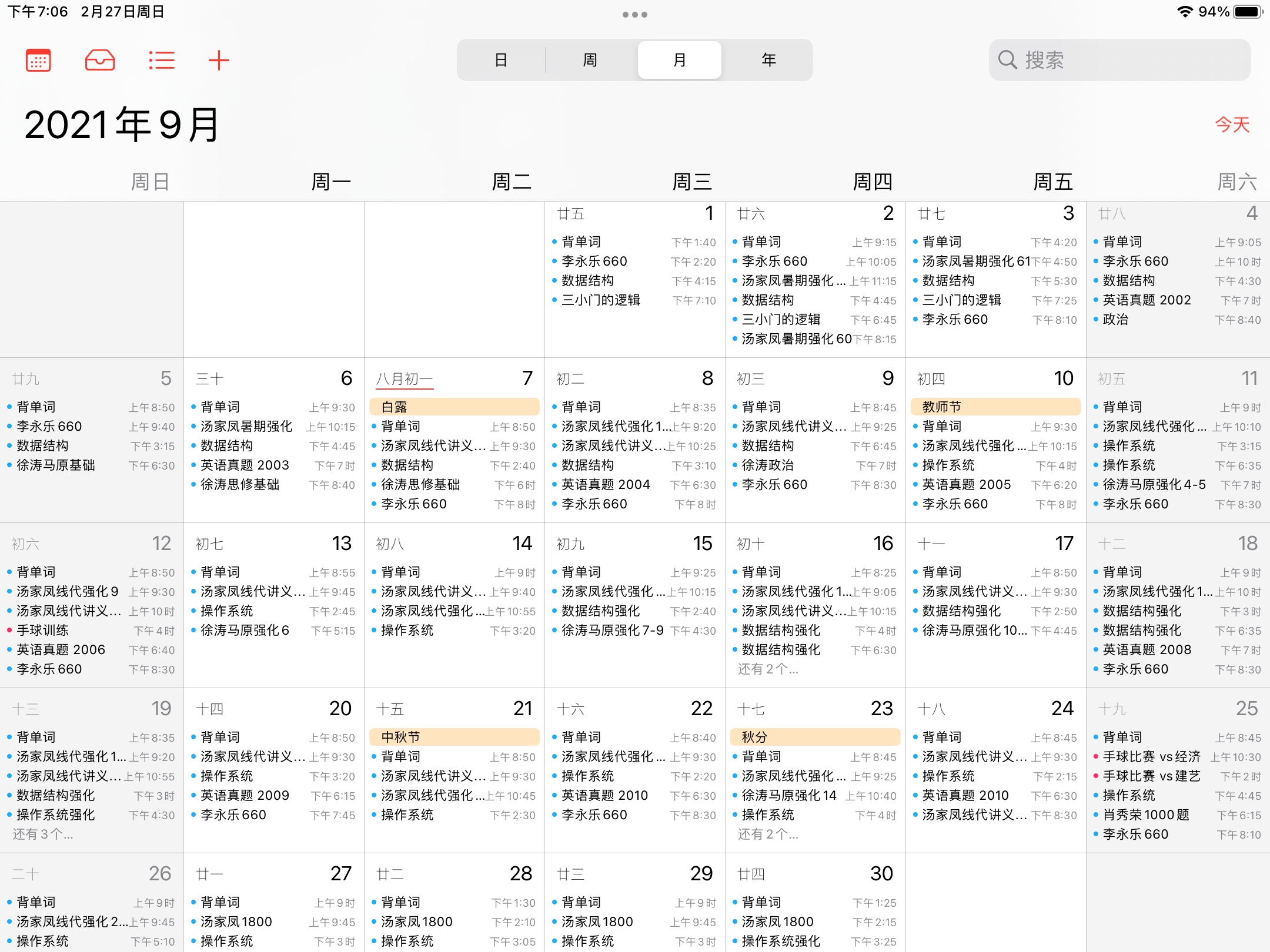The image size is (1270, 952).
Task: Open event 操作系统 下午2:15 on the 24th
Action: pos(996,776)
